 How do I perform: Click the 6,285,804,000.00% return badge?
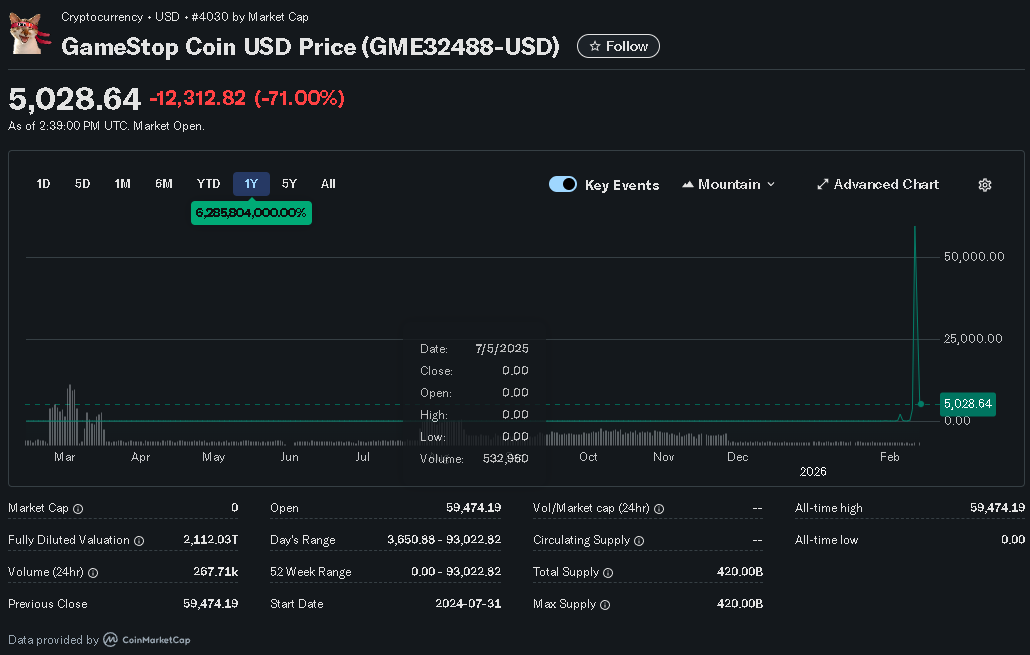[x=251, y=213]
